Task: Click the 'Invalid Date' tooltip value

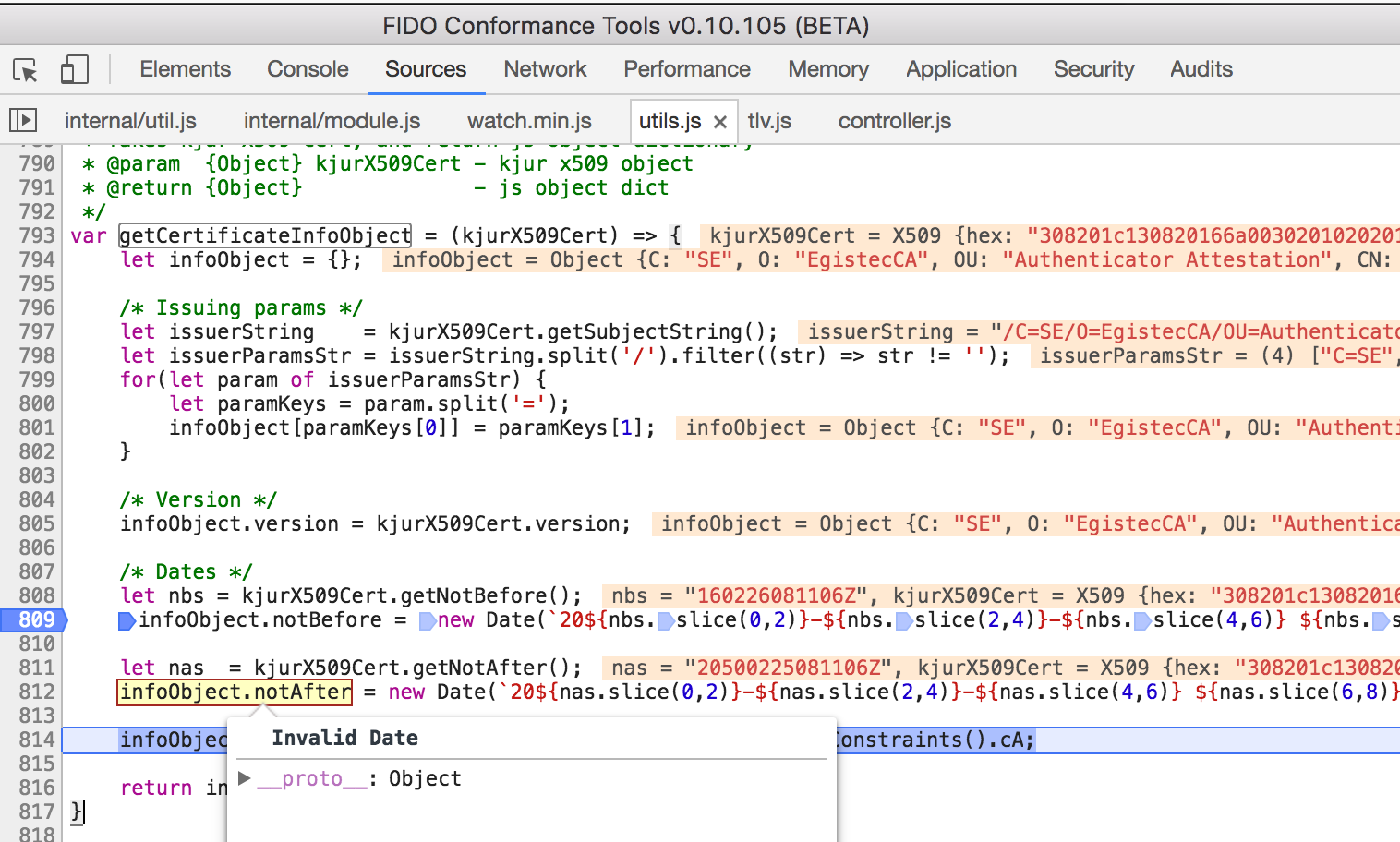Action: [344, 738]
